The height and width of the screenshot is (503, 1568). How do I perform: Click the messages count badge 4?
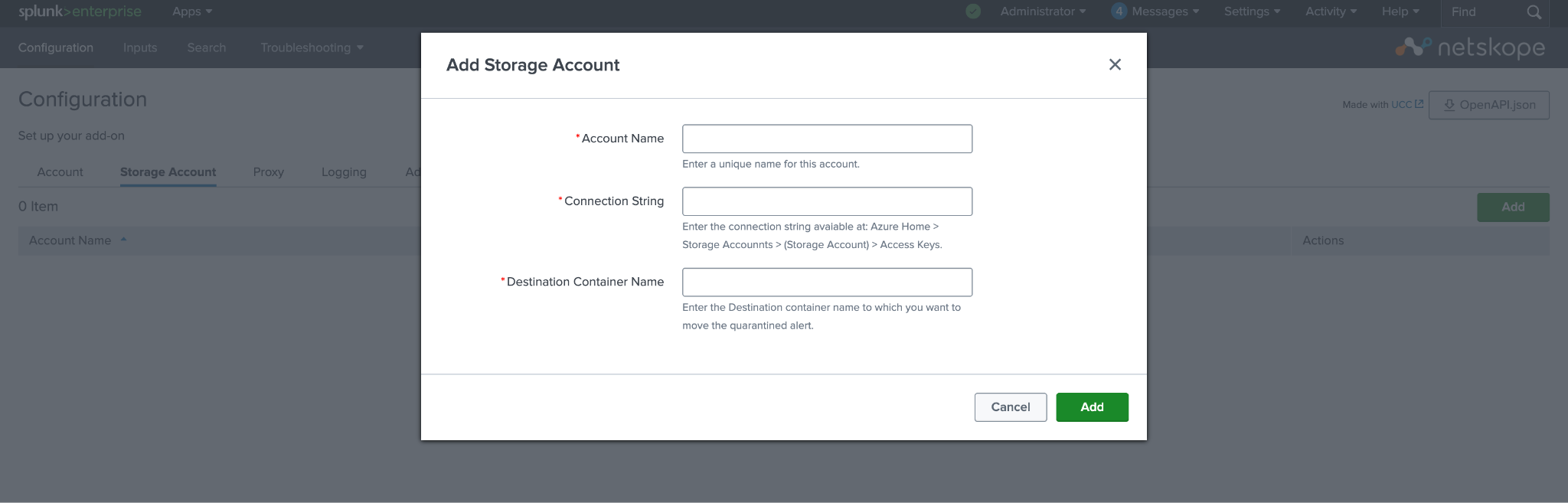pyautogui.click(x=1119, y=11)
